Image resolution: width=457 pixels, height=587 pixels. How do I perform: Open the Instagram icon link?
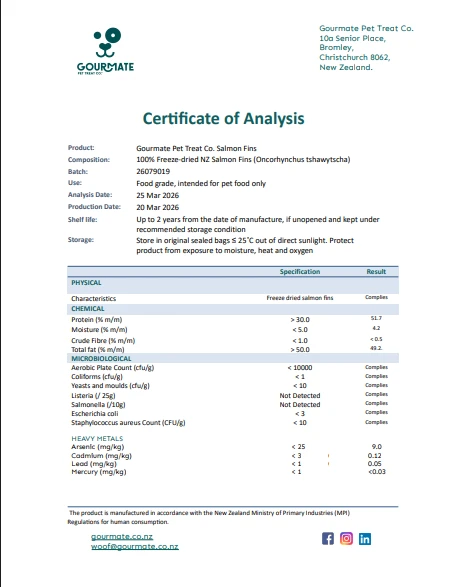click(x=346, y=539)
